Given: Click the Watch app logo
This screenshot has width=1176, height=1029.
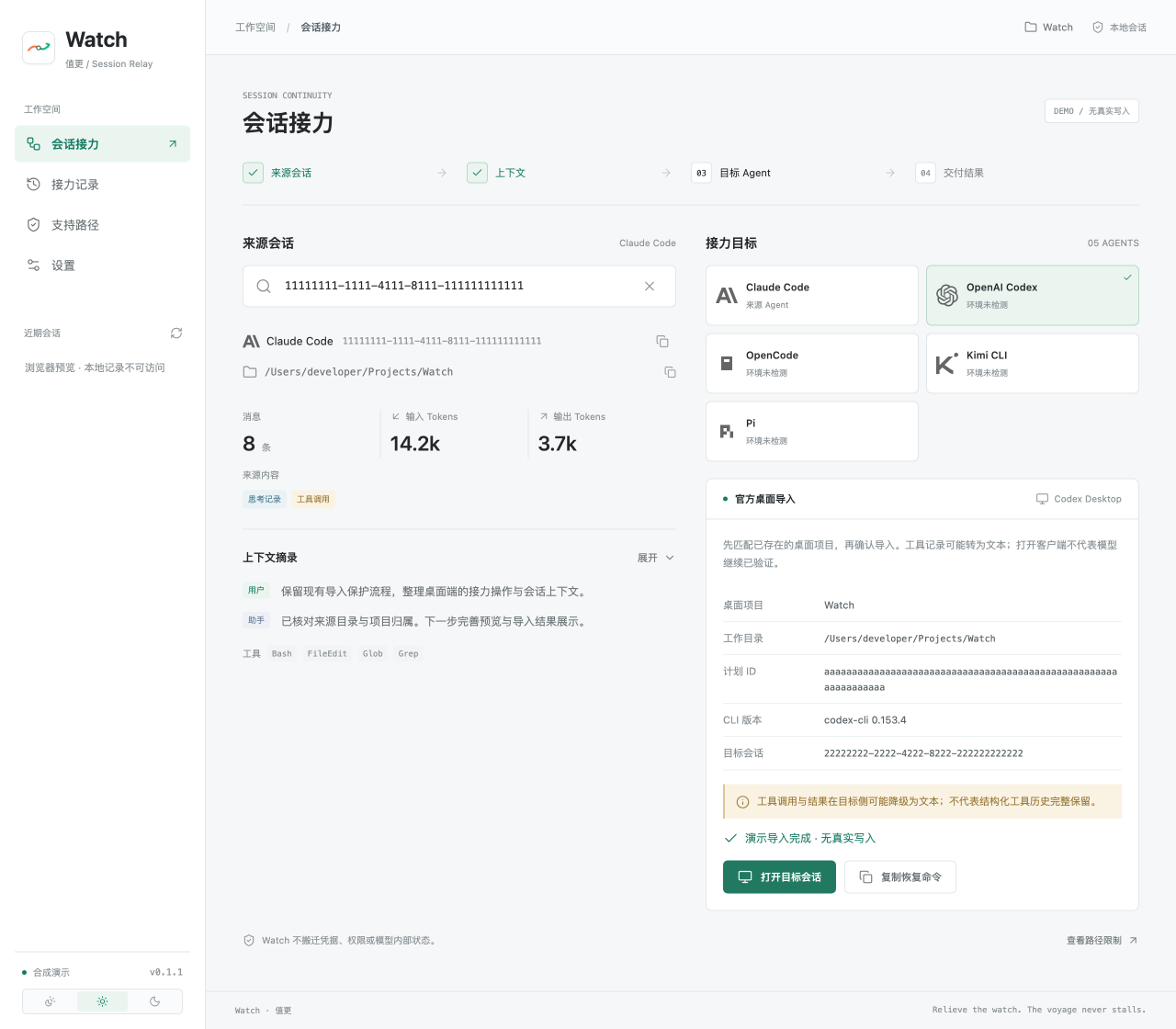Looking at the screenshot, I should (x=39, y=48).
